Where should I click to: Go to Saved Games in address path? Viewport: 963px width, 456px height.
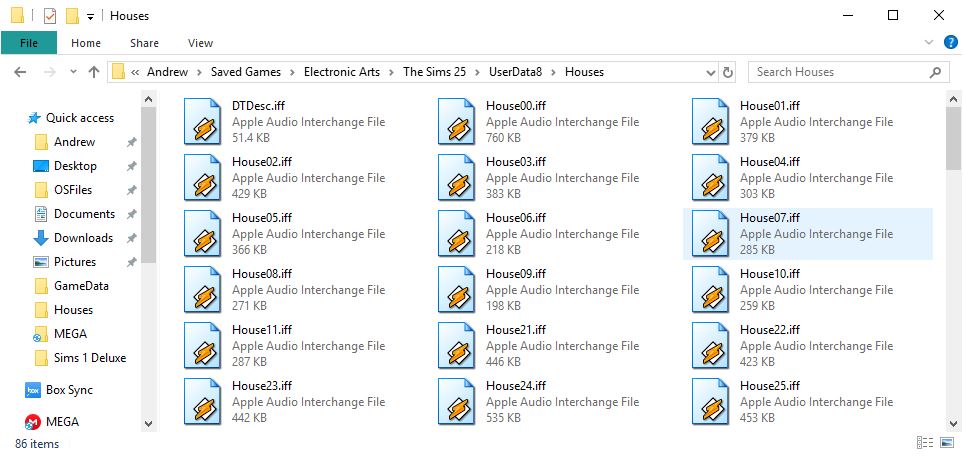246,72
